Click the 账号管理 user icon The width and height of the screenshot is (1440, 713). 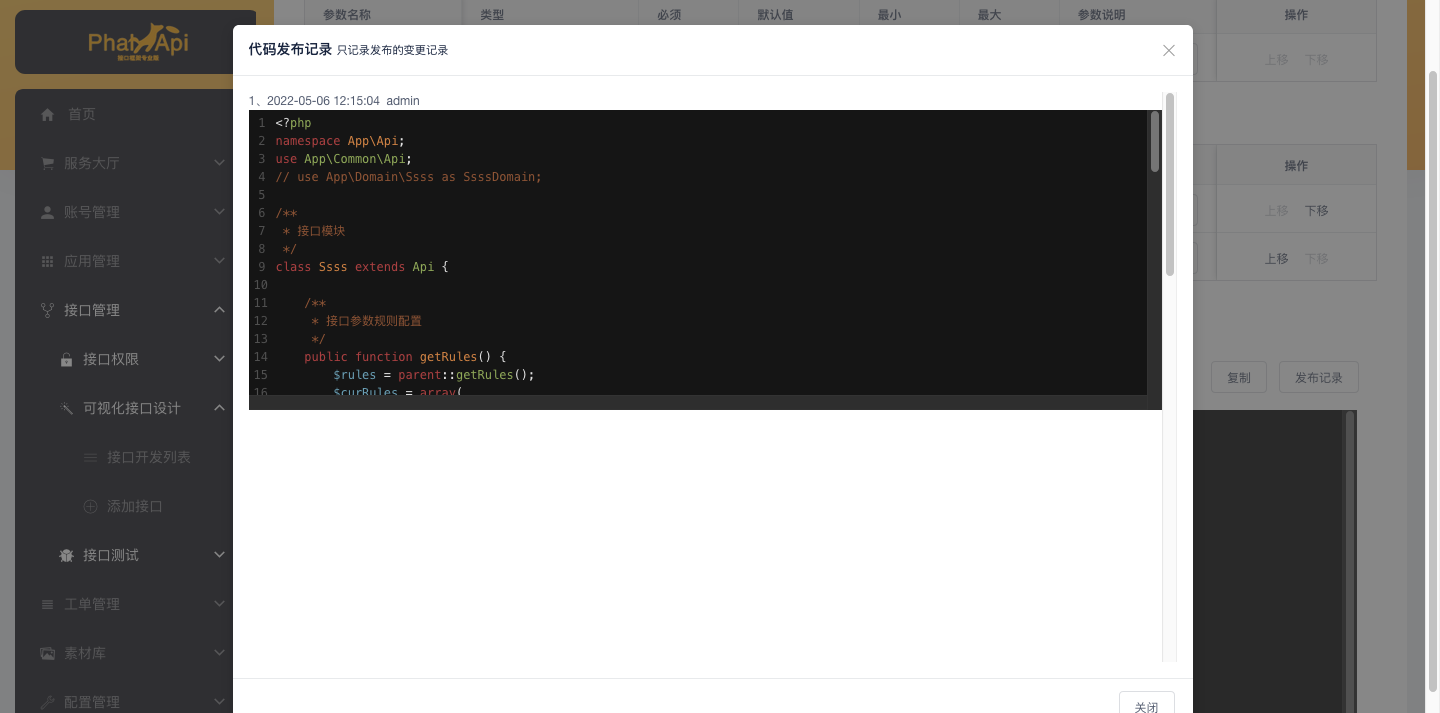(x=47, y=212)
